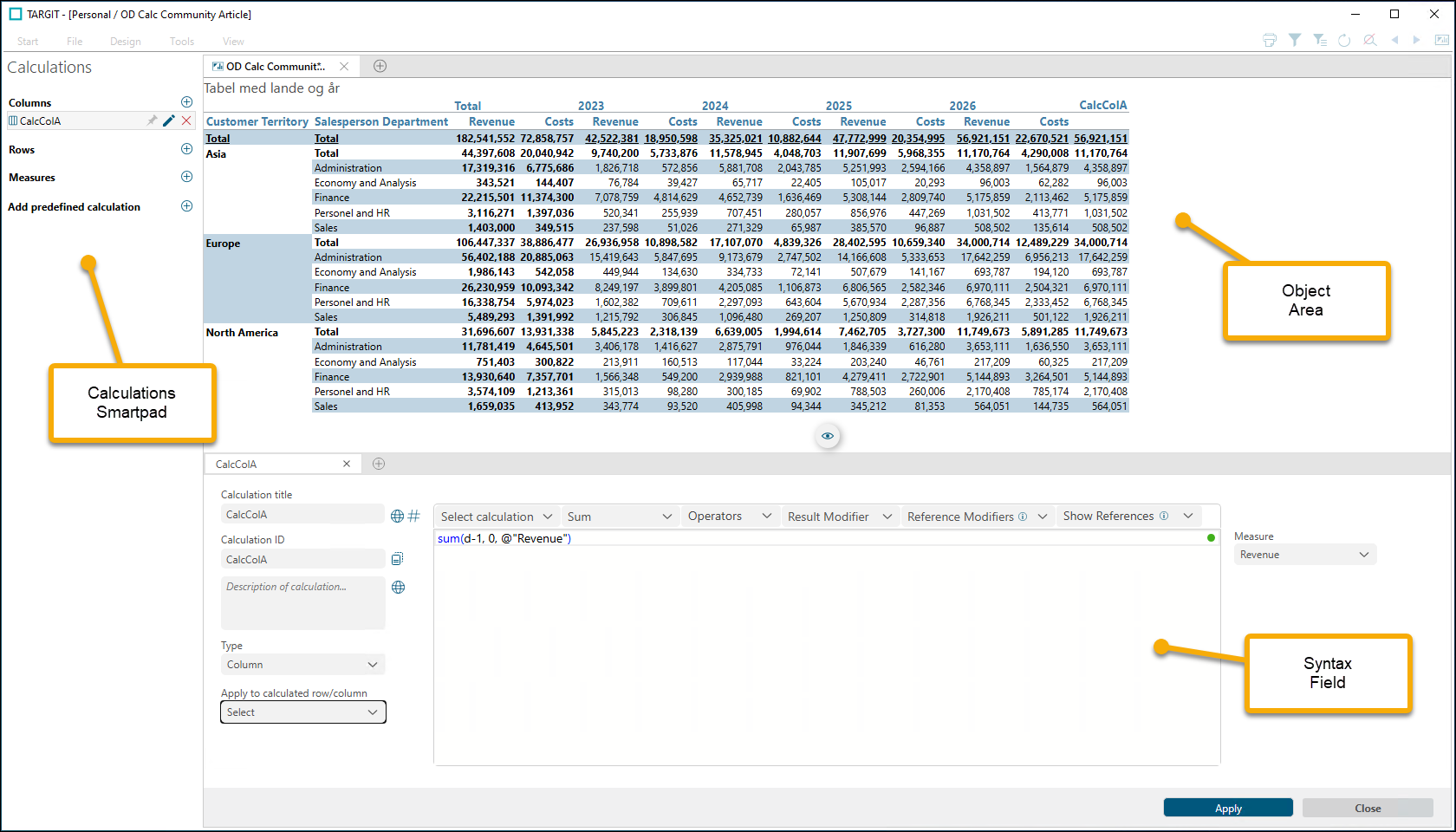Click the crossed-out magnifier icon

click(x=1369, y=40)
